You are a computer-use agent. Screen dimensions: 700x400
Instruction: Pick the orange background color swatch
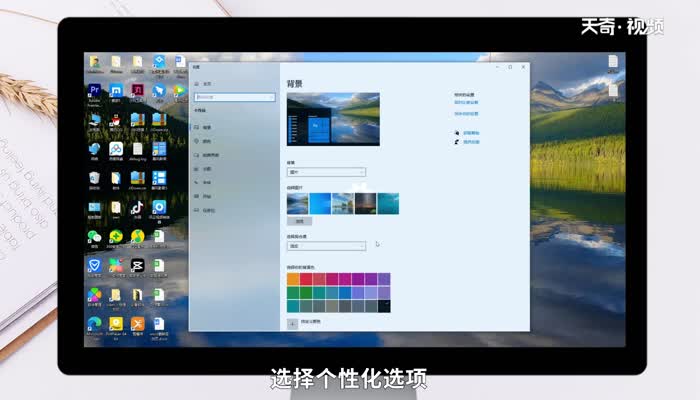click(293, 279)
